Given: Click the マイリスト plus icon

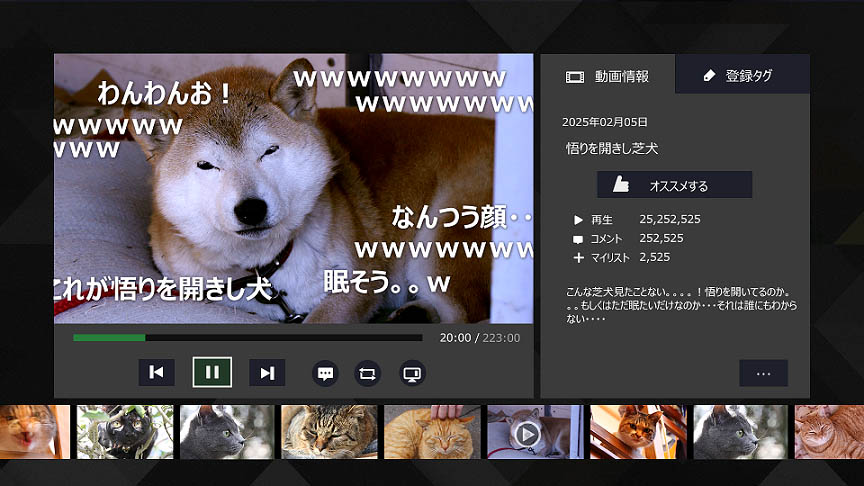Looking at the screenshot, I should [578, 257].
